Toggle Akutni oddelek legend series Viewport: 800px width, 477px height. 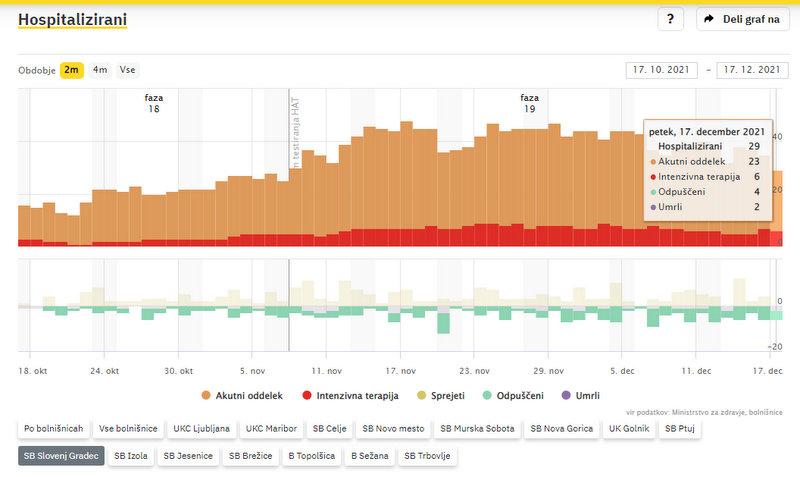(x=243, y=396)
